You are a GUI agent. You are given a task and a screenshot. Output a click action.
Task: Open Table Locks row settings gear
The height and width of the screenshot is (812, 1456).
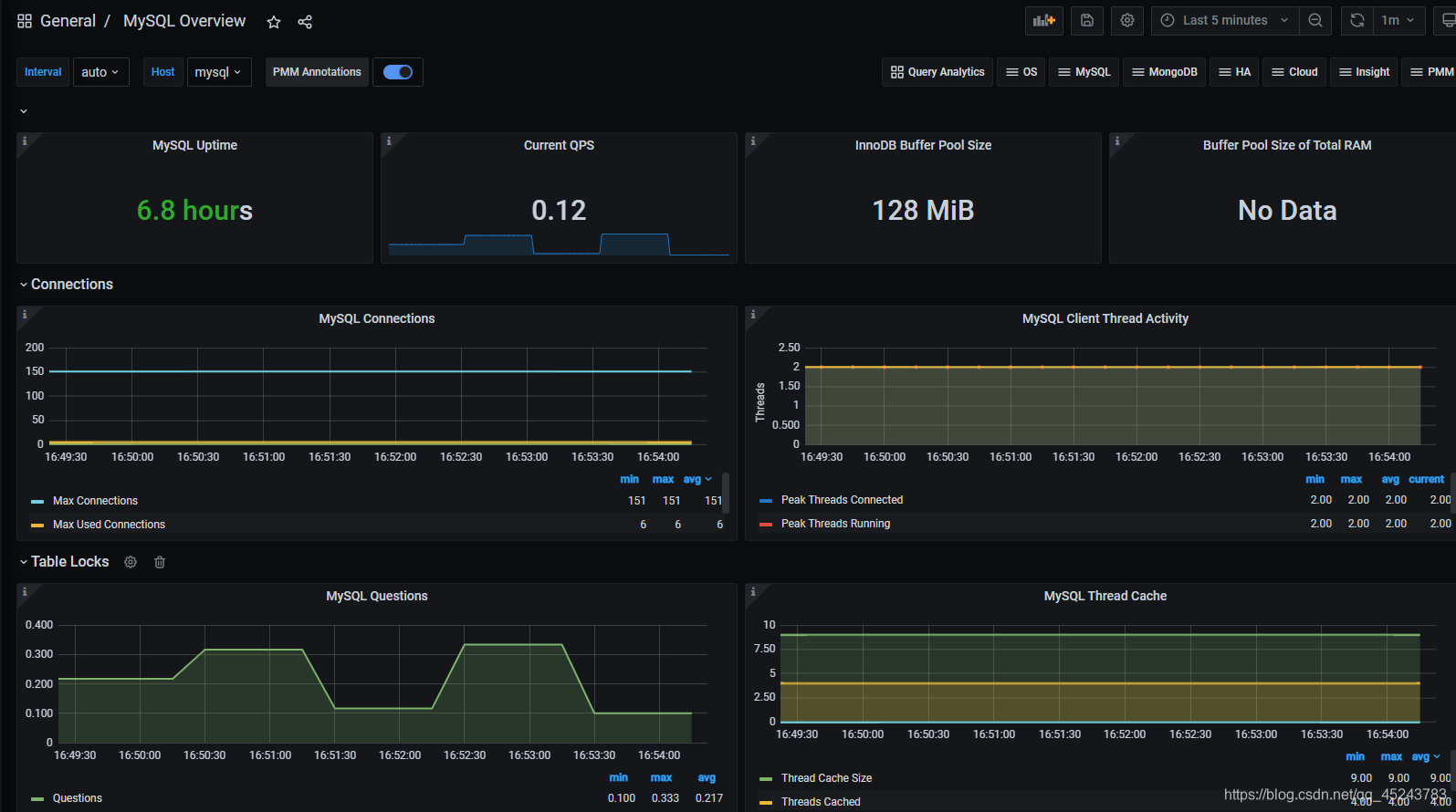pyautogui.click(x=131, y=562)
